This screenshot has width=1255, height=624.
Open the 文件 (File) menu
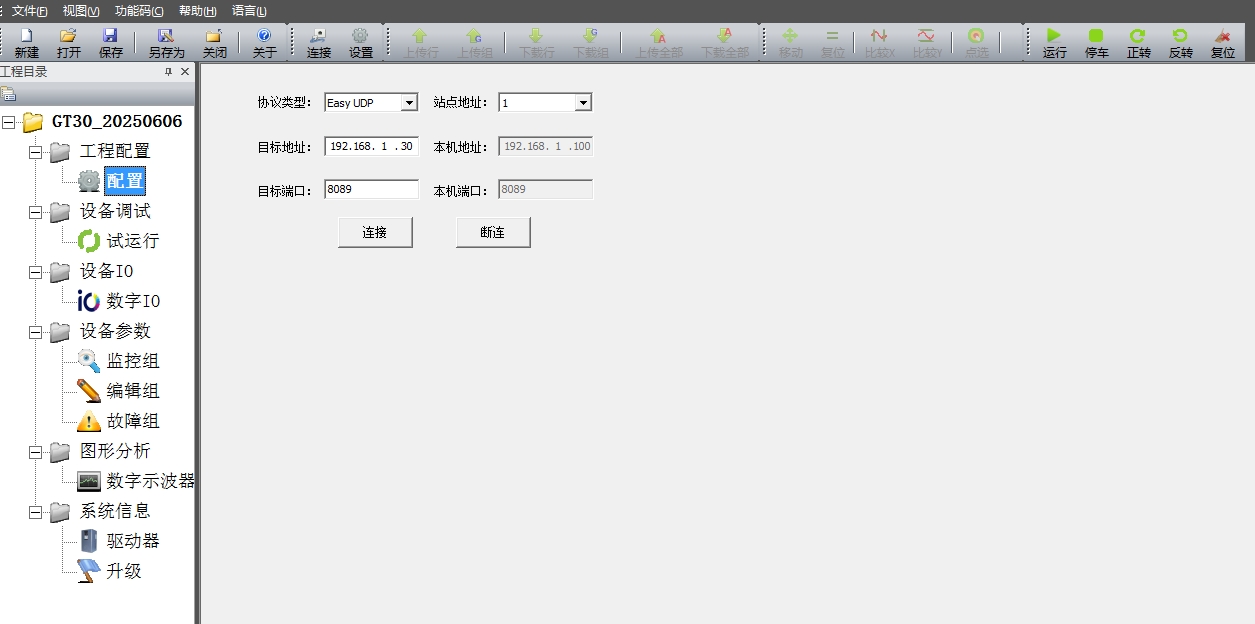[29, 11]
